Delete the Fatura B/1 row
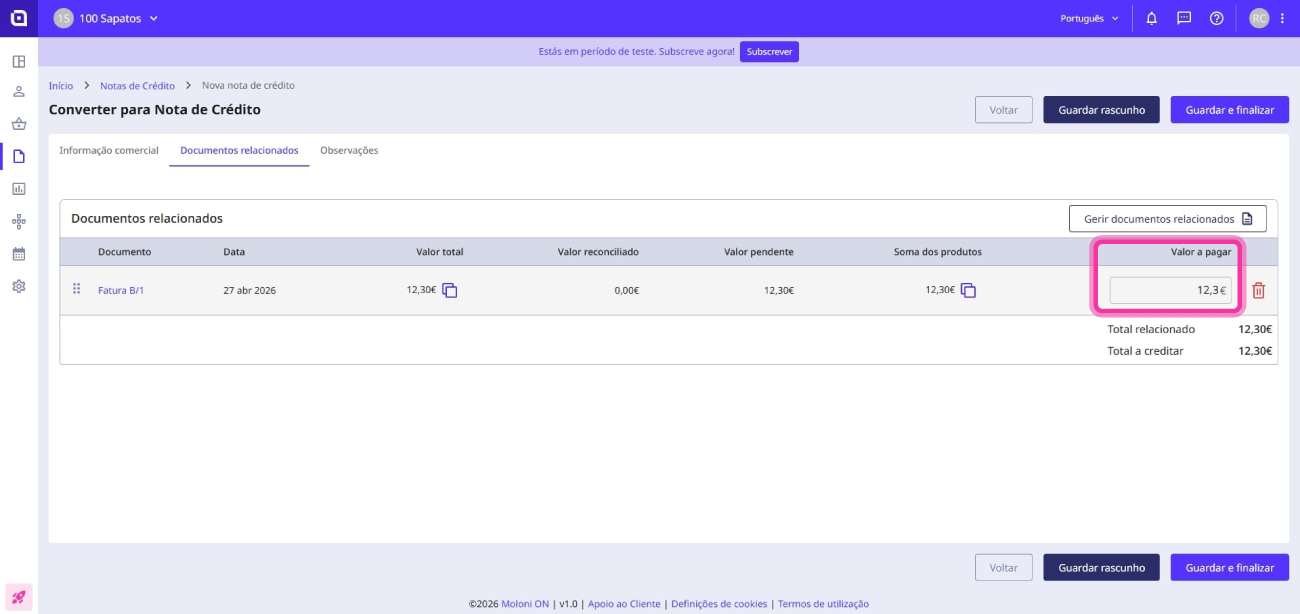Screen dimensions: 1300x614 tap(1258, 291)
